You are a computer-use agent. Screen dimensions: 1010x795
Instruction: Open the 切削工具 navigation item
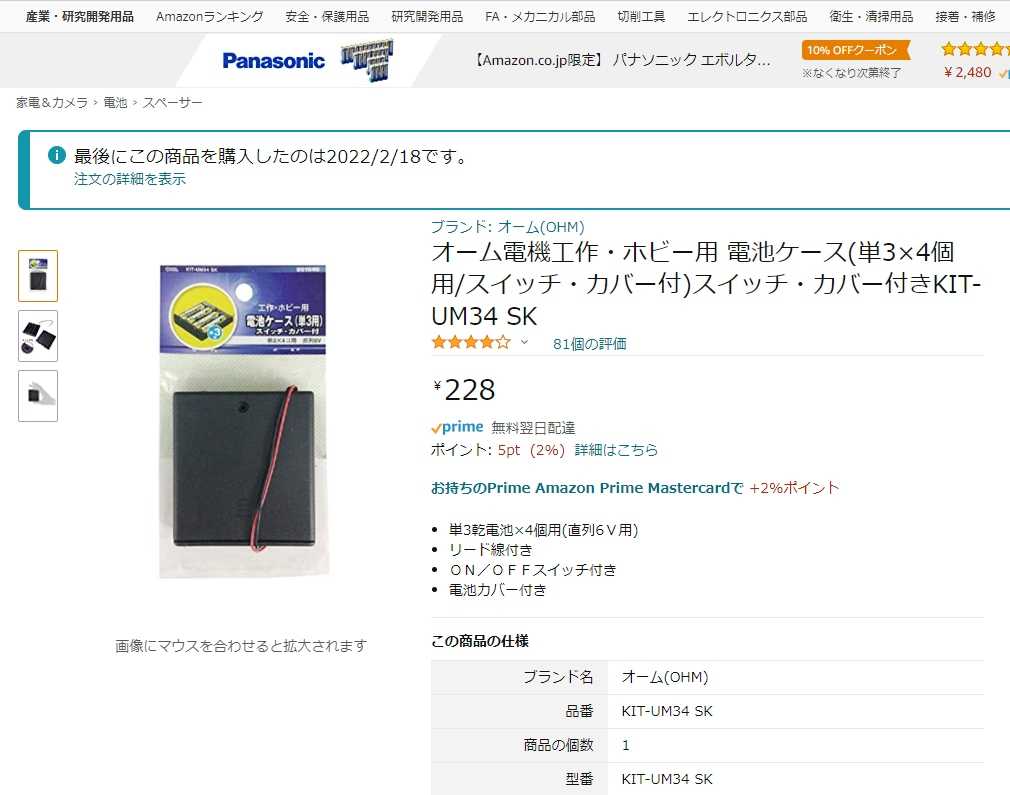tap(641, 17)
